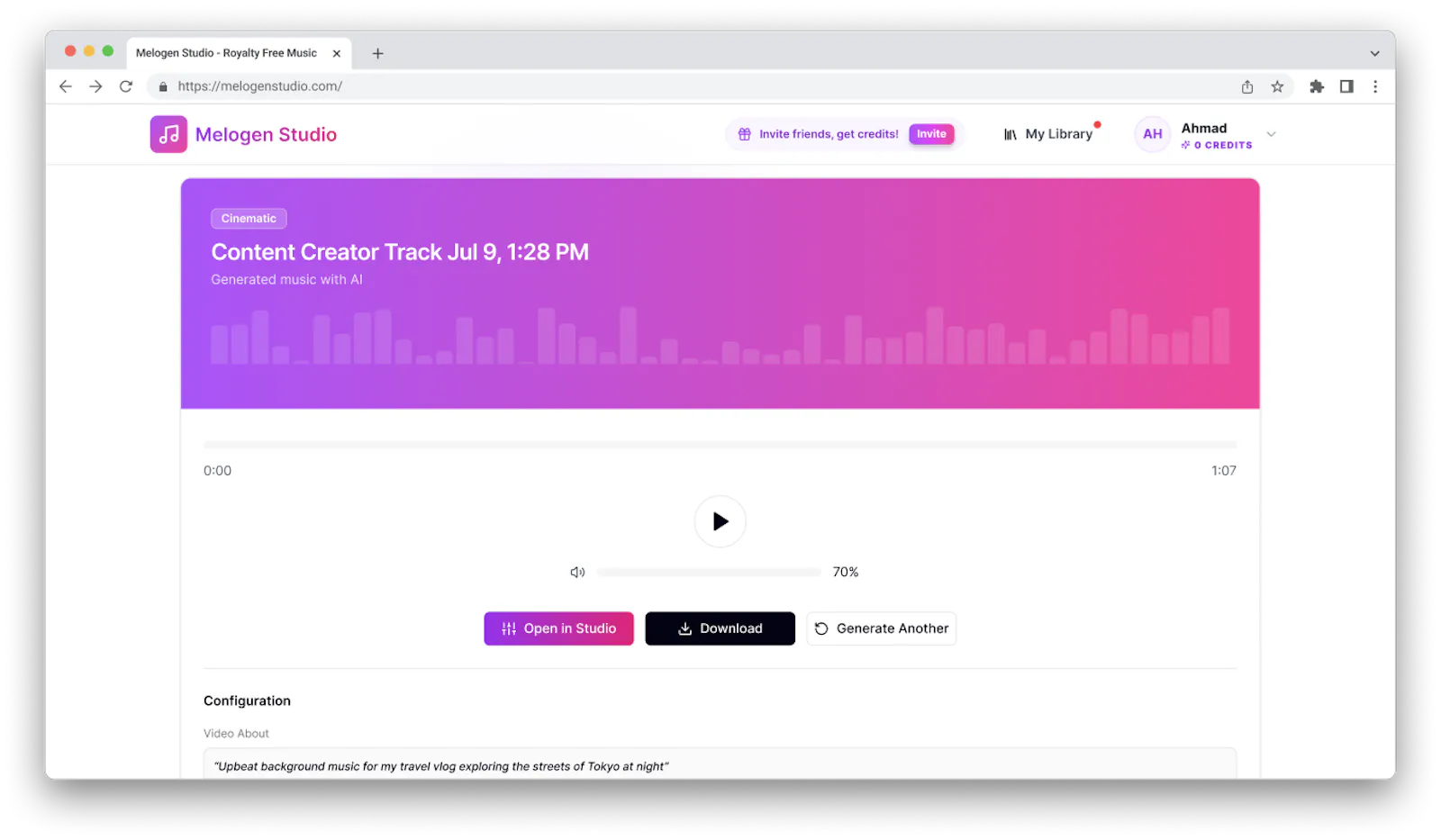1441x840 pixels.
Task: Download the track
Action: point(720,628)
